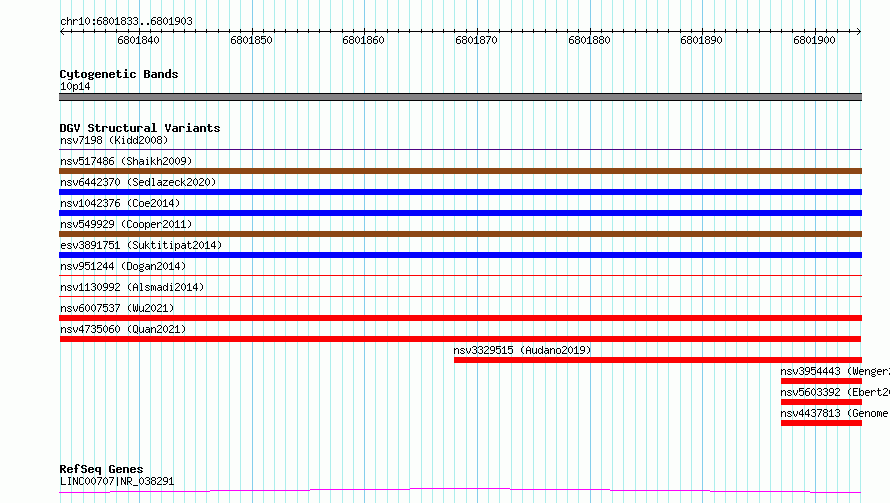Click nsv4437813 (Genome) variant label
Viewport: 890px width, 503px height.
click(835, 413)
